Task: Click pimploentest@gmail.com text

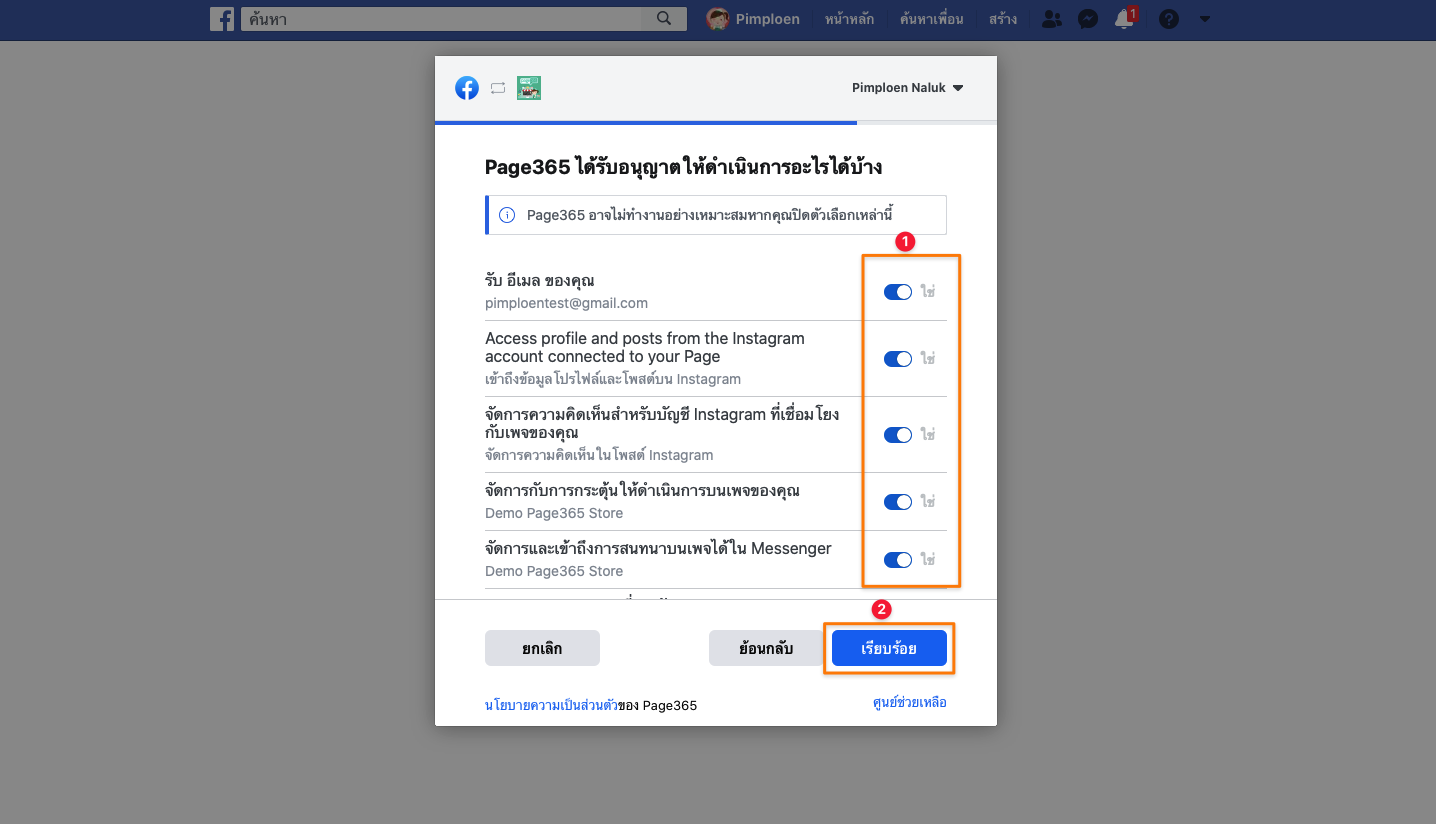Action: coord(566,303)
